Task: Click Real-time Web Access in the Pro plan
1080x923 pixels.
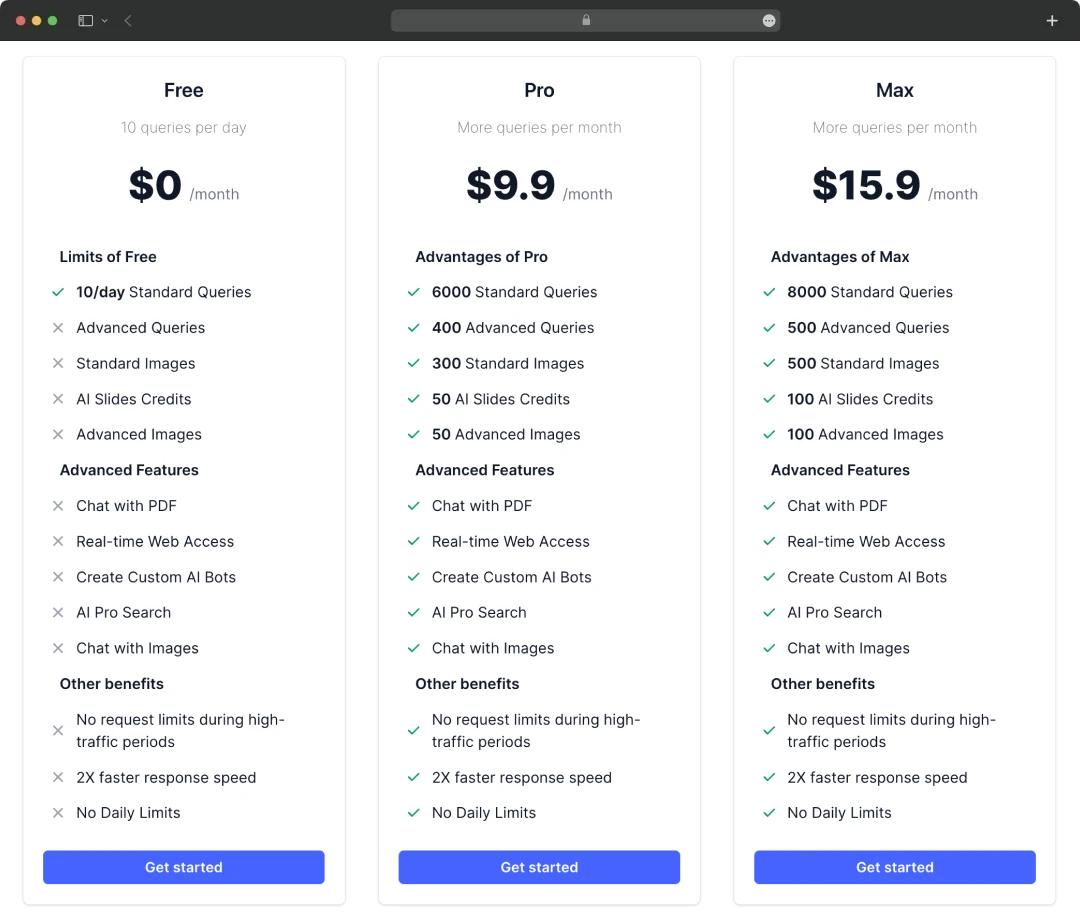Action: pyautogui.click(x=510, y=541)
